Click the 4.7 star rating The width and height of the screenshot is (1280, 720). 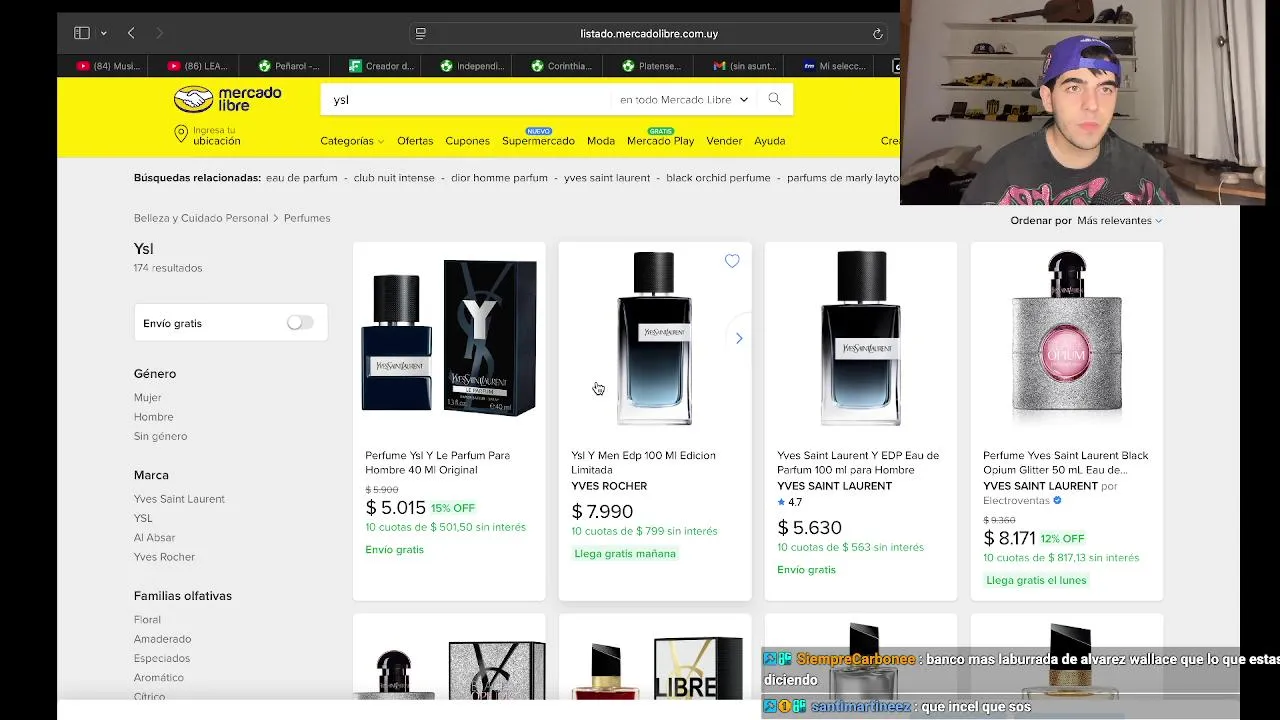coord(790,502)
